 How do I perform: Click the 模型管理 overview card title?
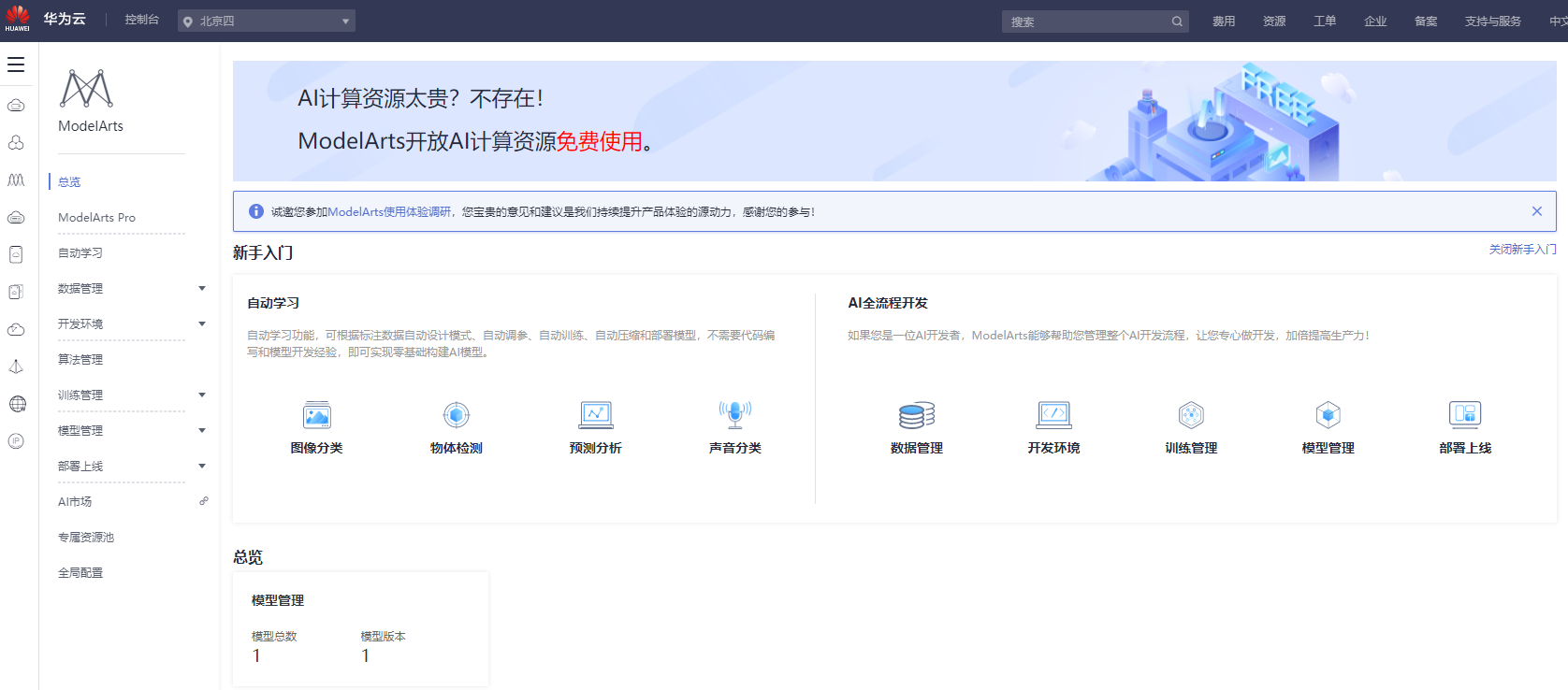(x=278, y=600)
